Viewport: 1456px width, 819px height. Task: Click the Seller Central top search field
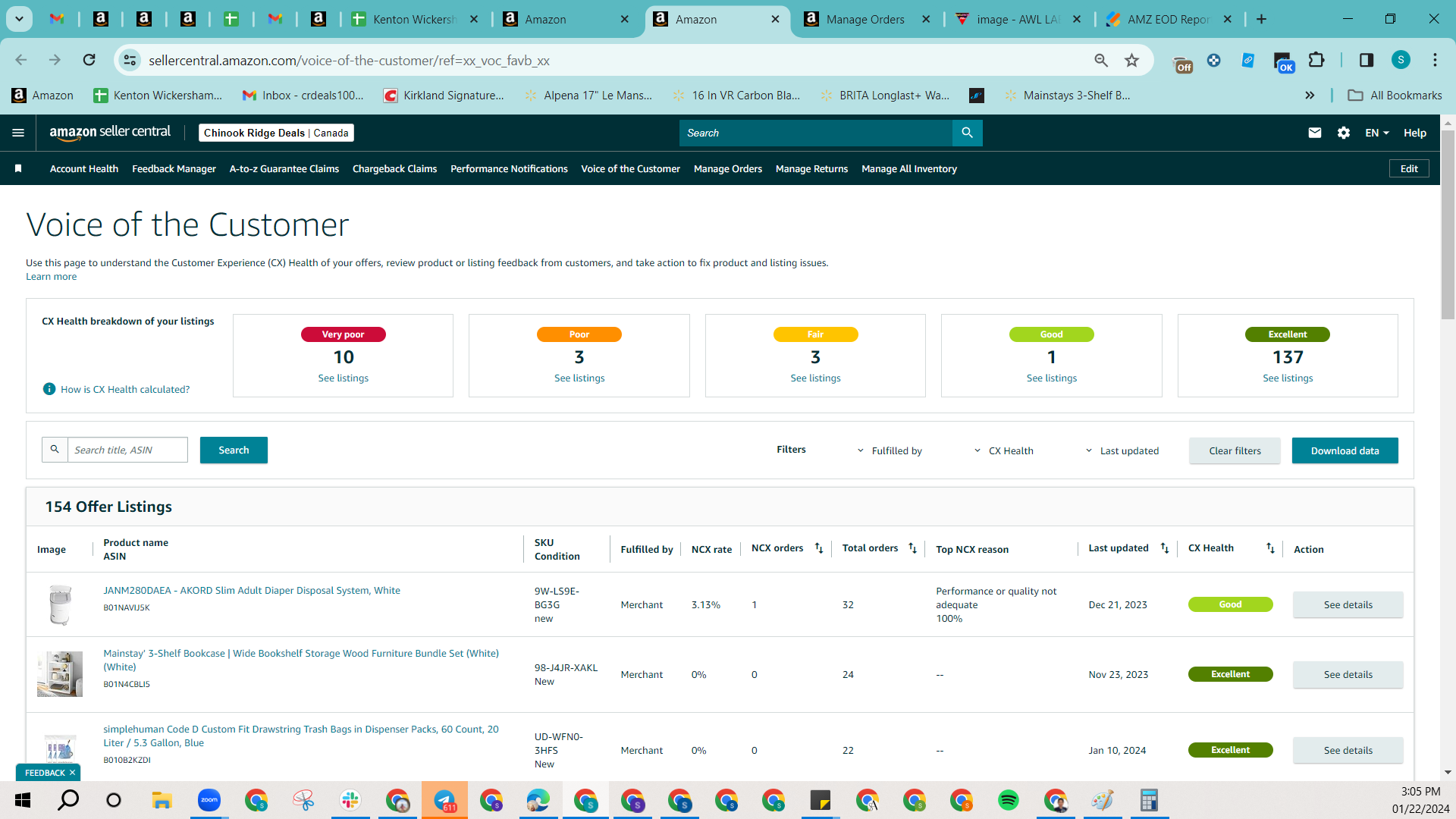tap(815, 133)
